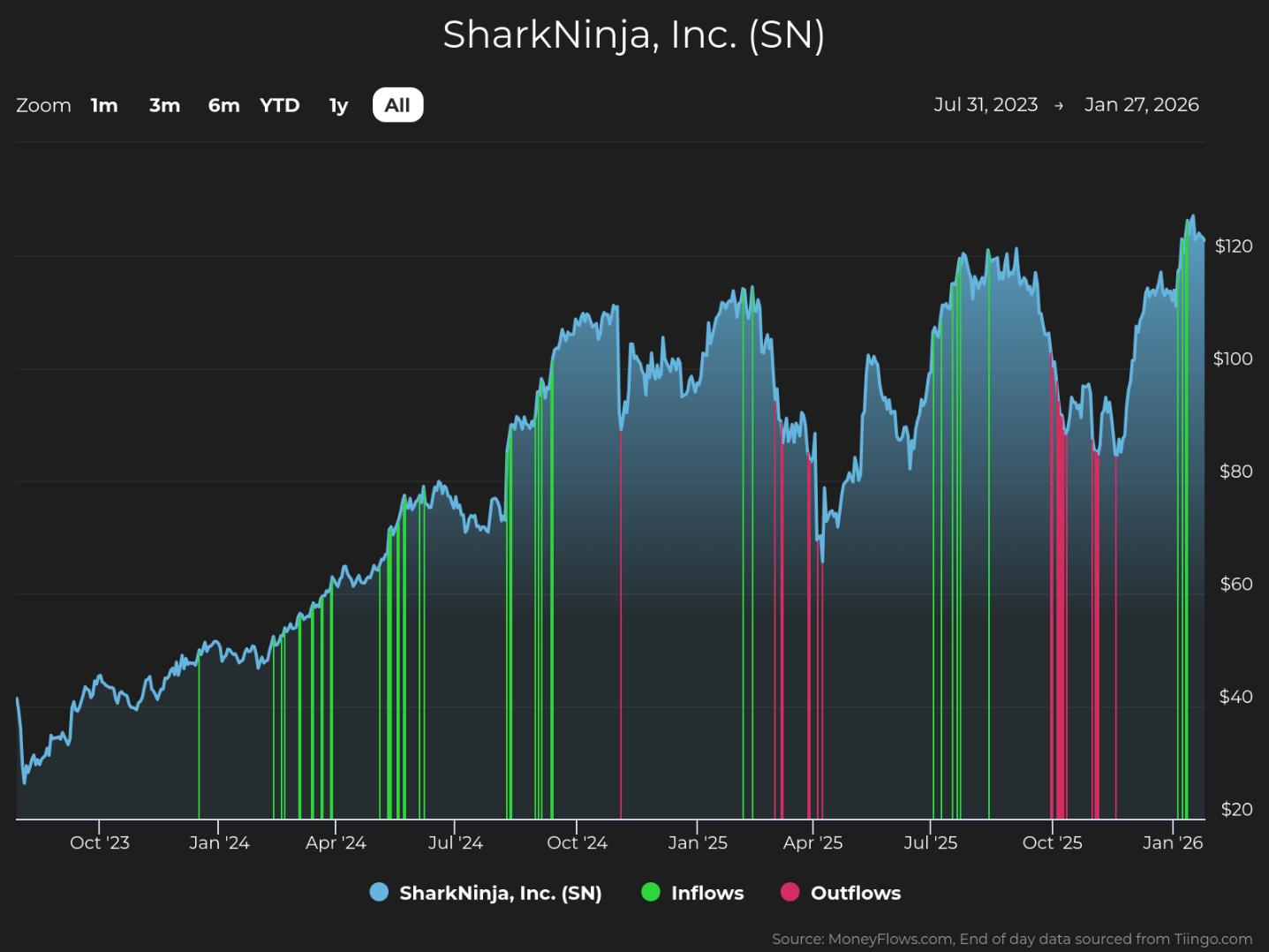Select the All zoom range
1269x952 pixels.
397,105
